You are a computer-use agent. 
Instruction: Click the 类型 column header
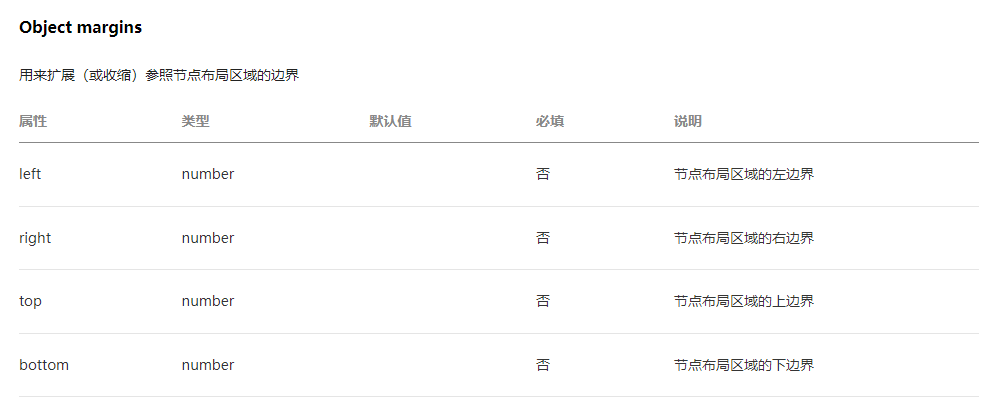[x=195, y=121]
